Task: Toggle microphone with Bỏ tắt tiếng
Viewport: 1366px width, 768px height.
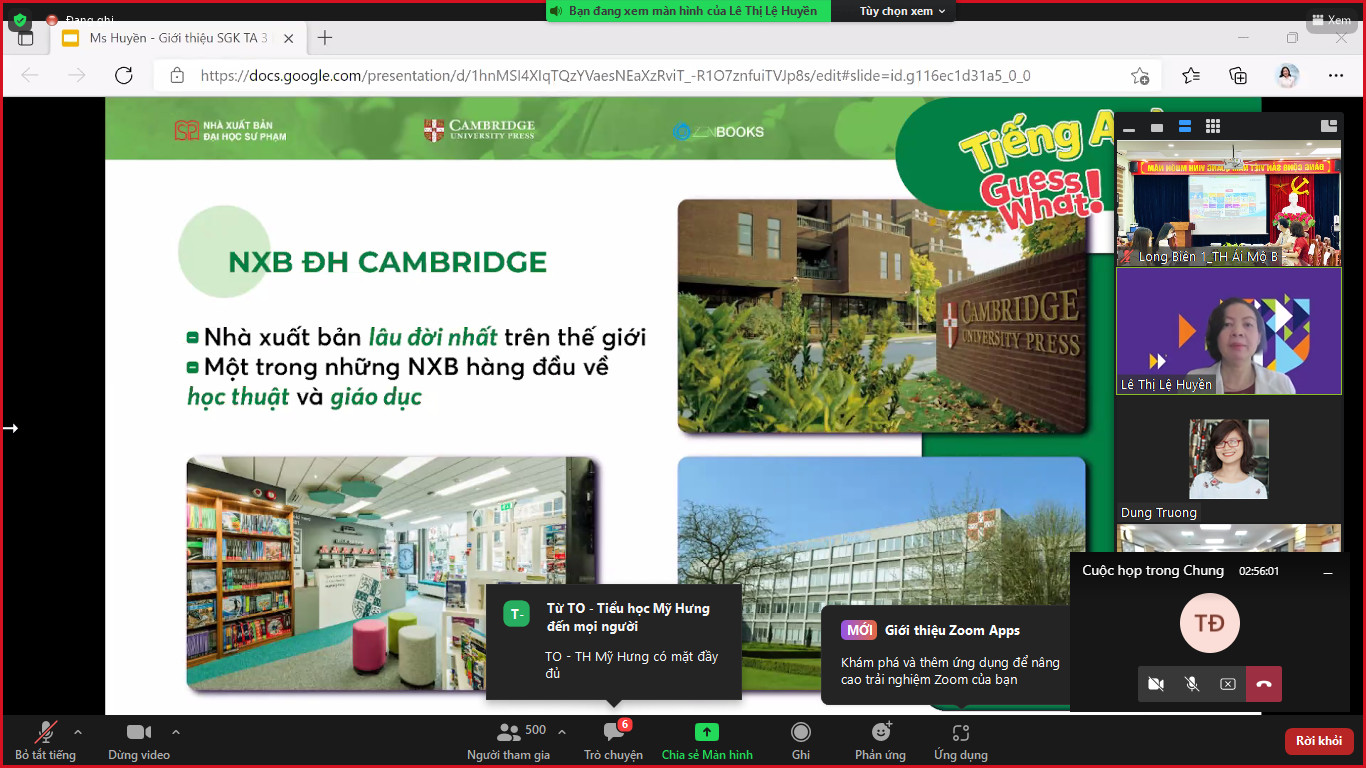Action: coord(45,733)
